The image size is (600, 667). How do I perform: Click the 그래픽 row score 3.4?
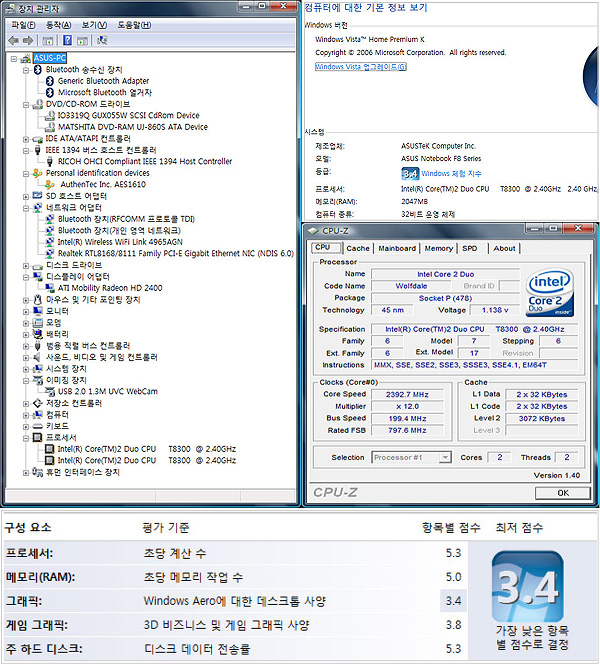(453, 601)
